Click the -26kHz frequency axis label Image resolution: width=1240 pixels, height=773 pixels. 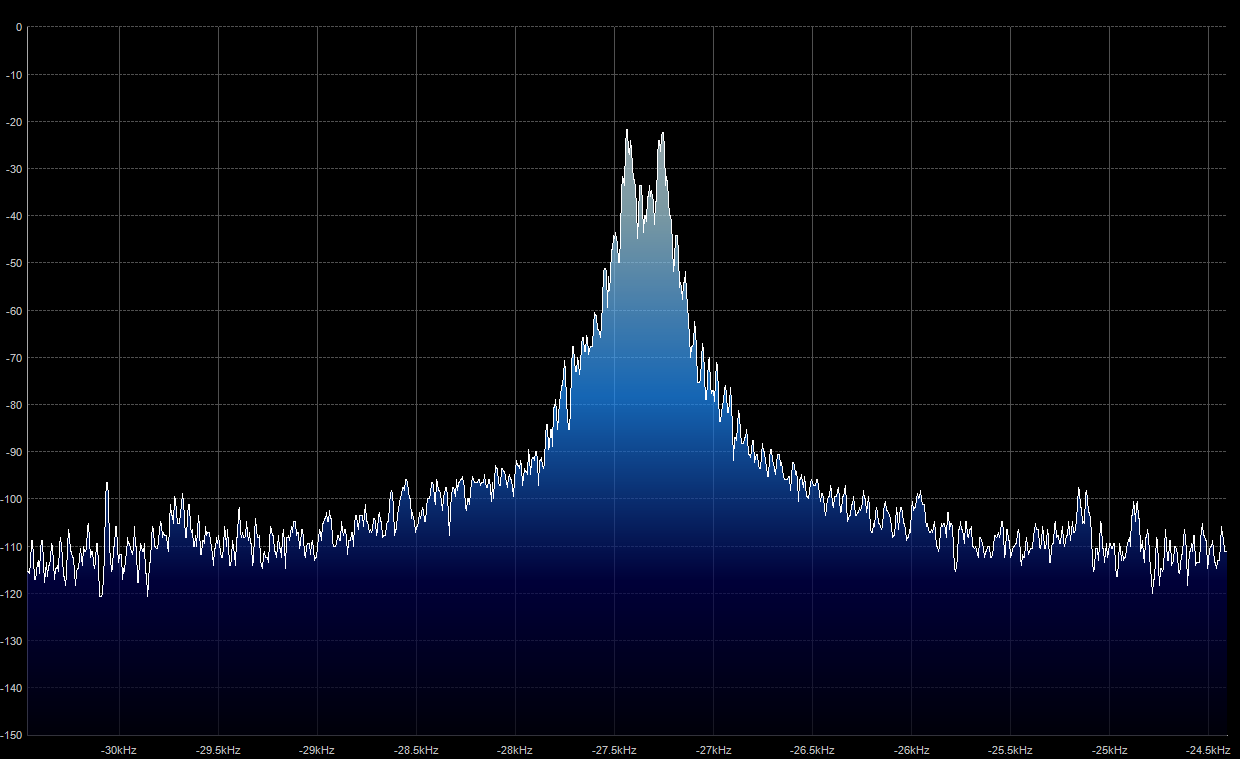tap(912, 750)
